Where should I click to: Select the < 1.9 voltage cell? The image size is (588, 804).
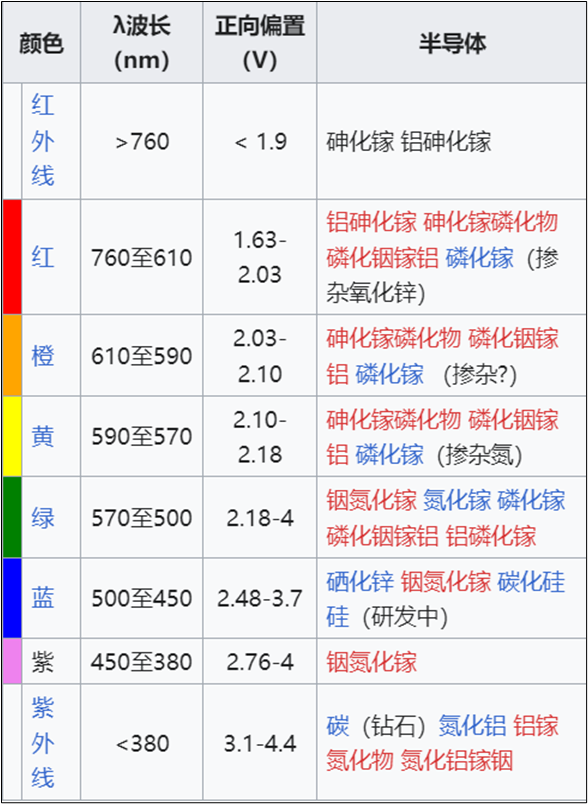[x=260, y=141]
